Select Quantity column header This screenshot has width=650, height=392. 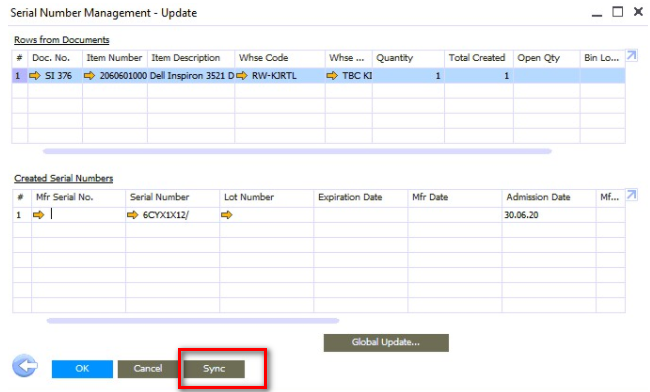point(408,58)
